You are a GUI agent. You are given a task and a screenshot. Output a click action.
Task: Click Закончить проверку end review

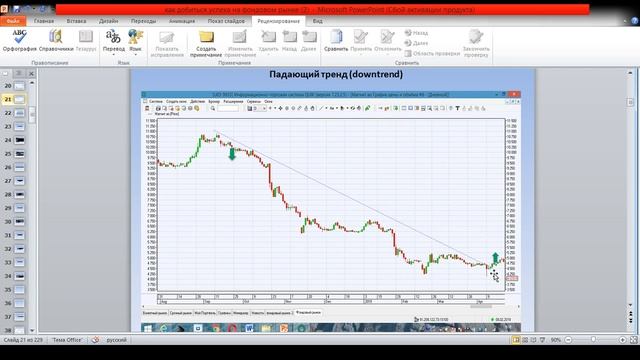(476, 42)
